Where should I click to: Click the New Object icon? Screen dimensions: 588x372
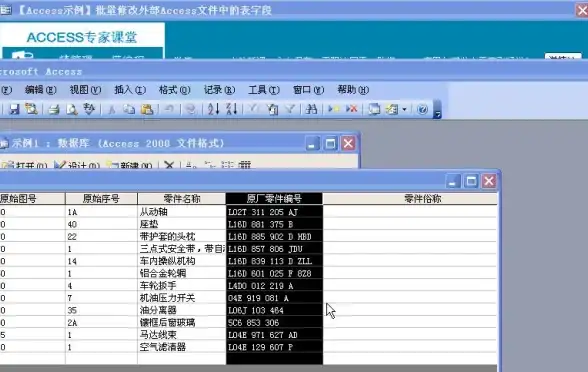pos(392,109)
